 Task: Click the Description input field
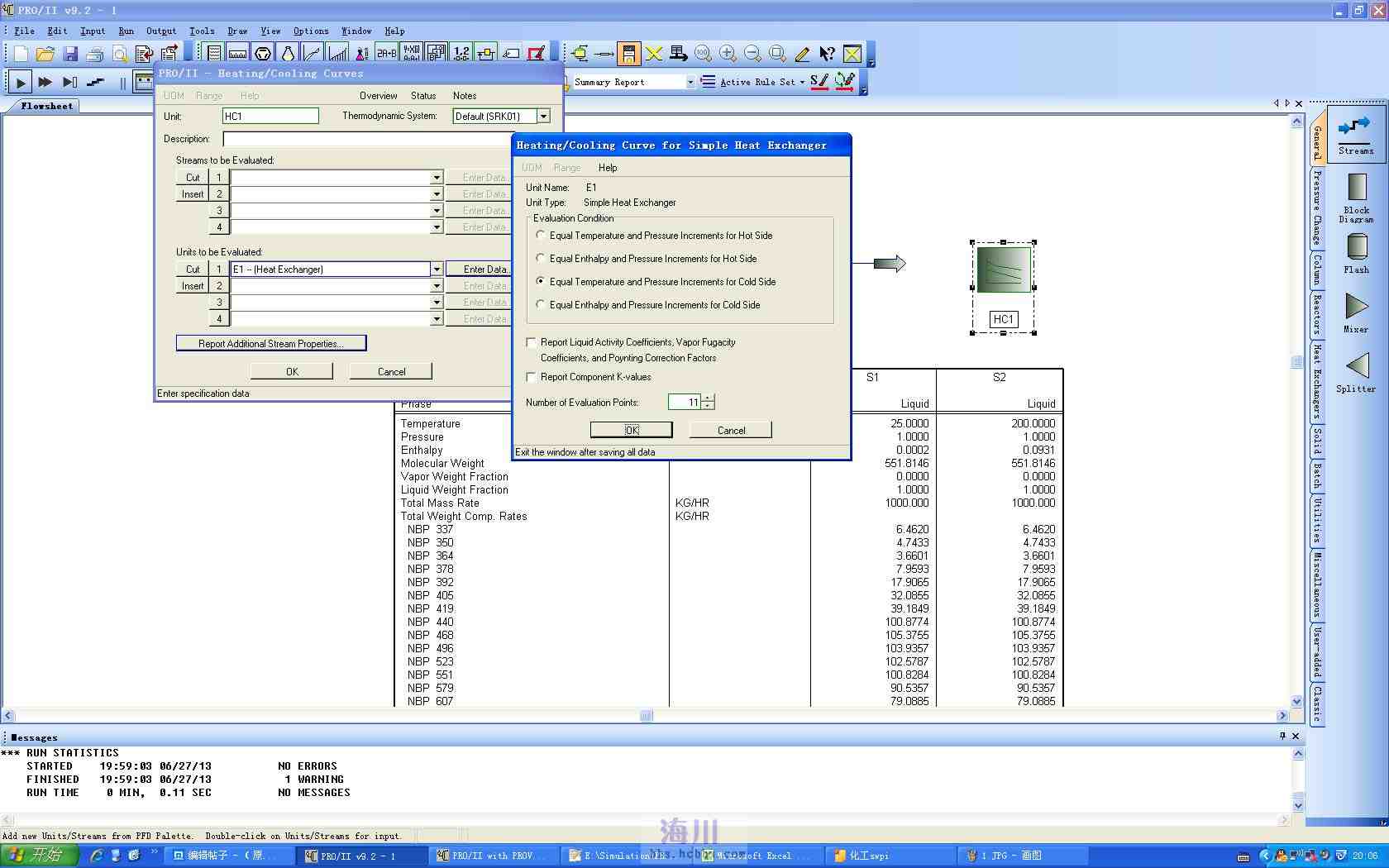368,139
